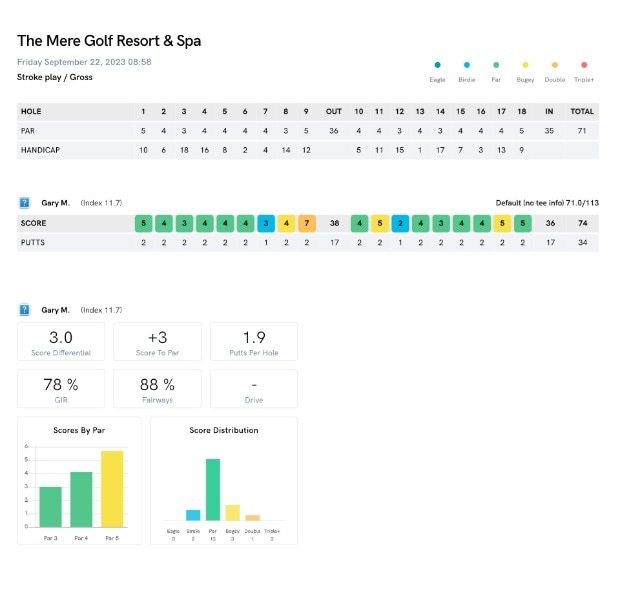Select the blue score 2 on hole 12
Screen dimensions: 620x595
tap(400, 223)
